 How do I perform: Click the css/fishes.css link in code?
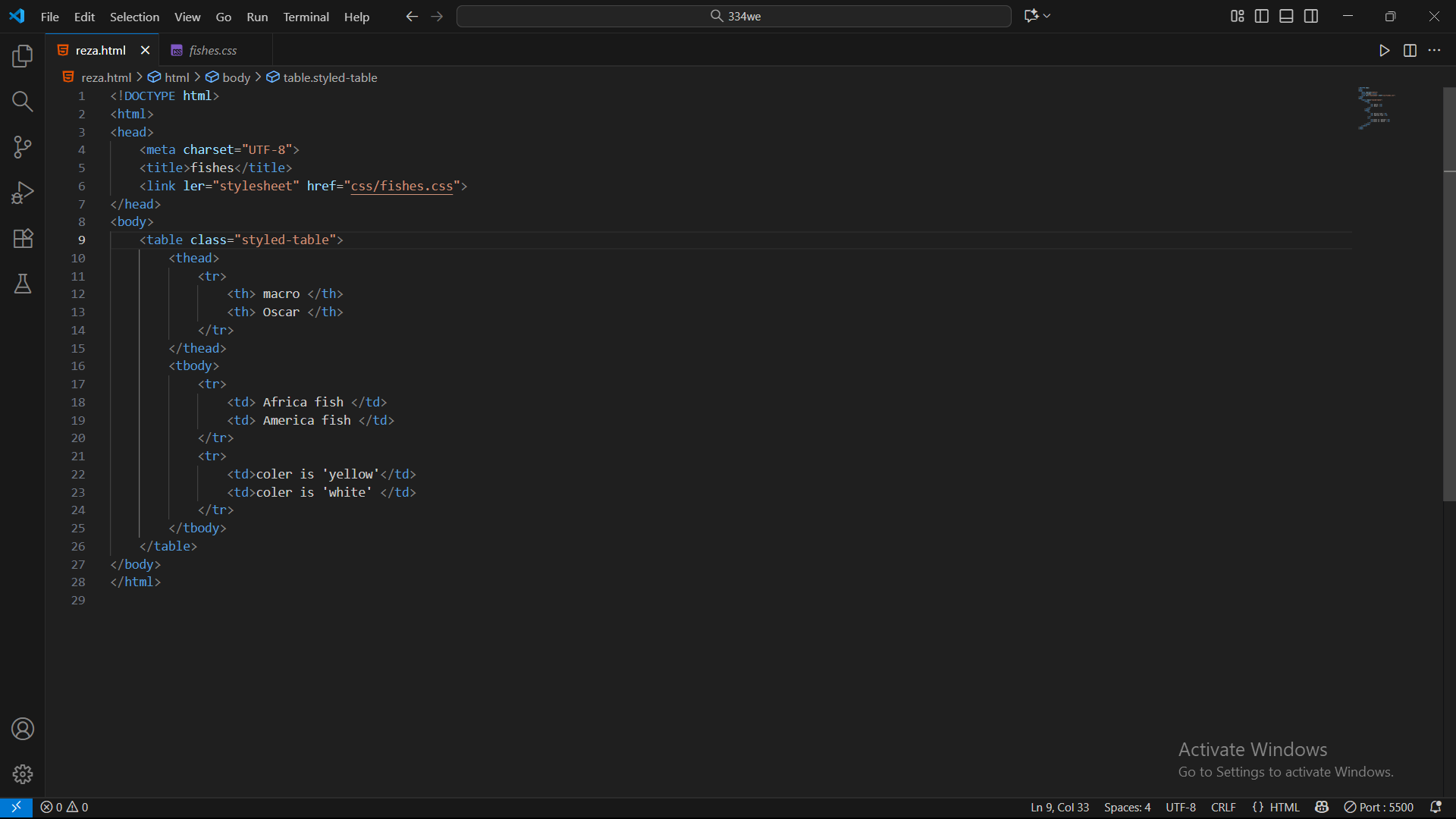401,186
